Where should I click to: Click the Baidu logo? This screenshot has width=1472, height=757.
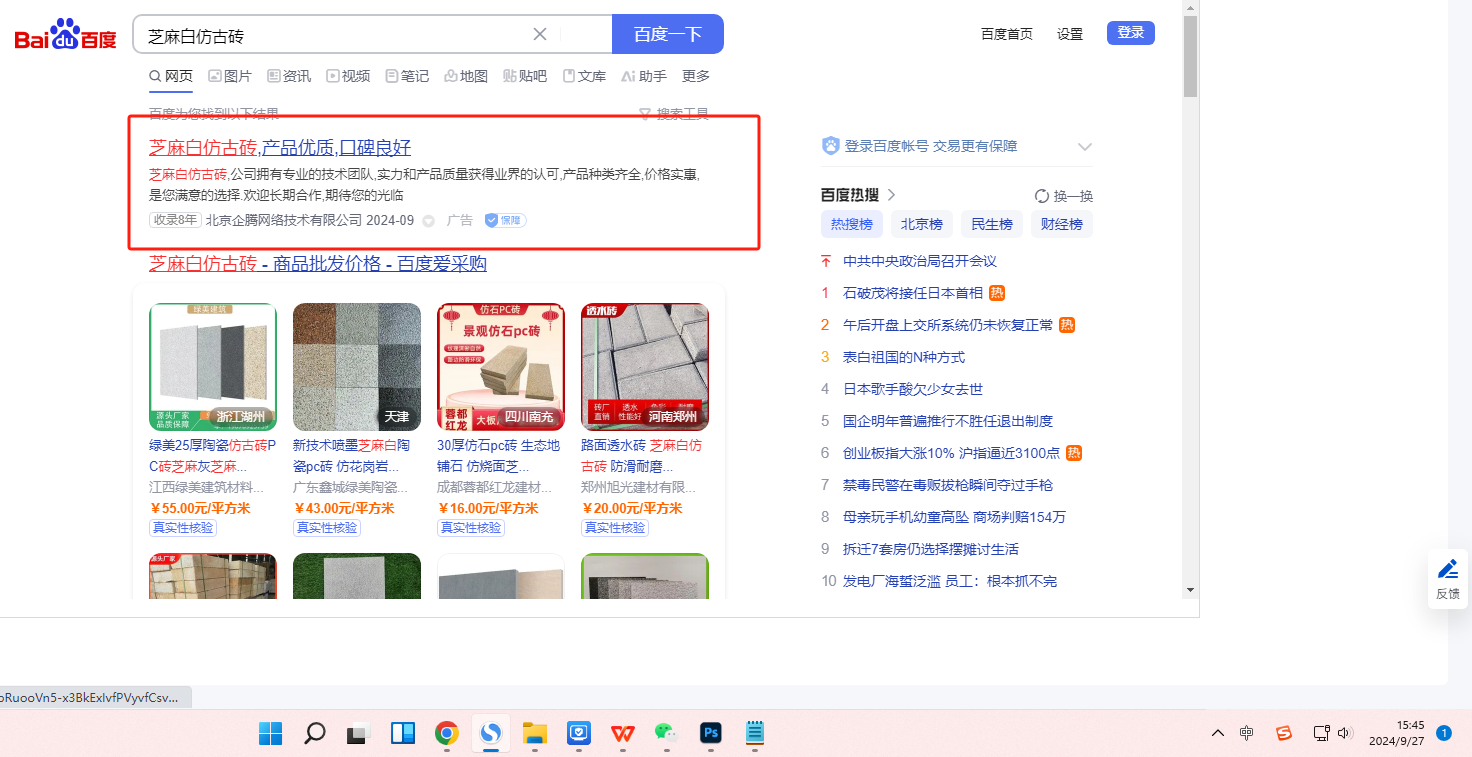(x=65, y=35)
